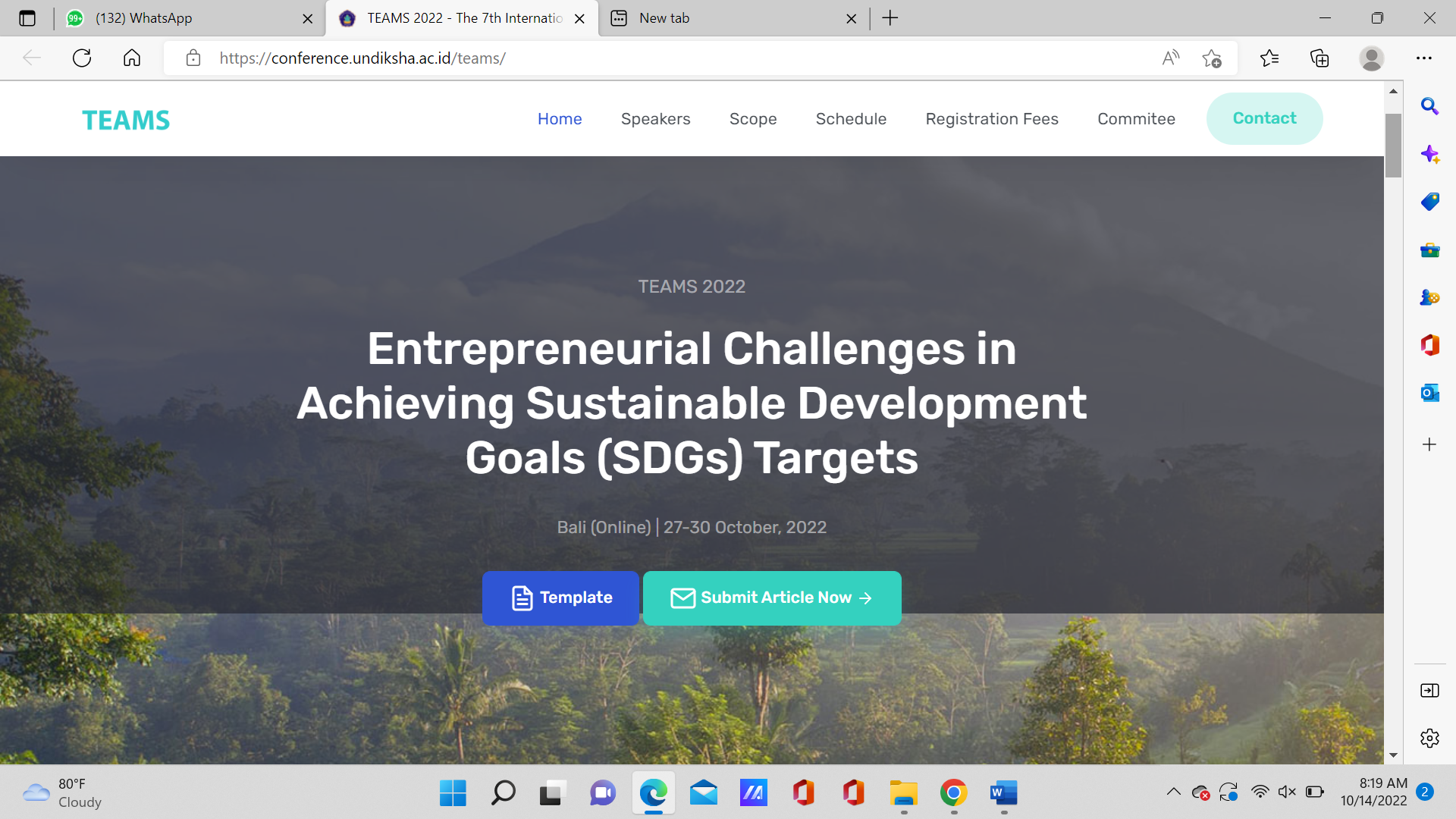Click the Template button
This screenshot has height=819, width=1456.
(560, 598)
